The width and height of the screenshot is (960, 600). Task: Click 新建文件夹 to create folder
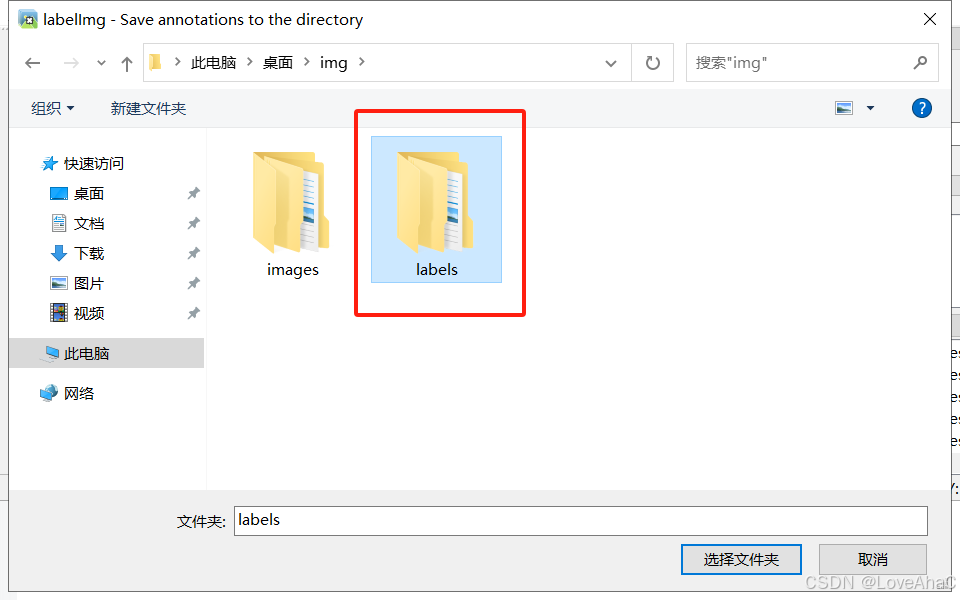pyautogui.click(x=148, y=108)
